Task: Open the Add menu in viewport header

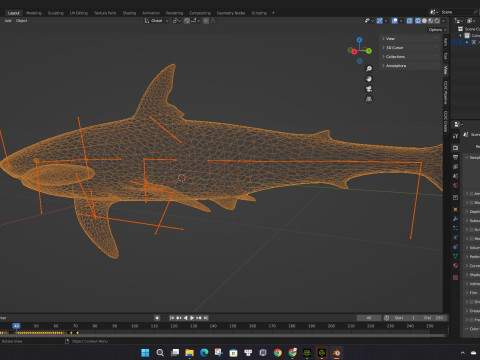Action: [8, 21]
